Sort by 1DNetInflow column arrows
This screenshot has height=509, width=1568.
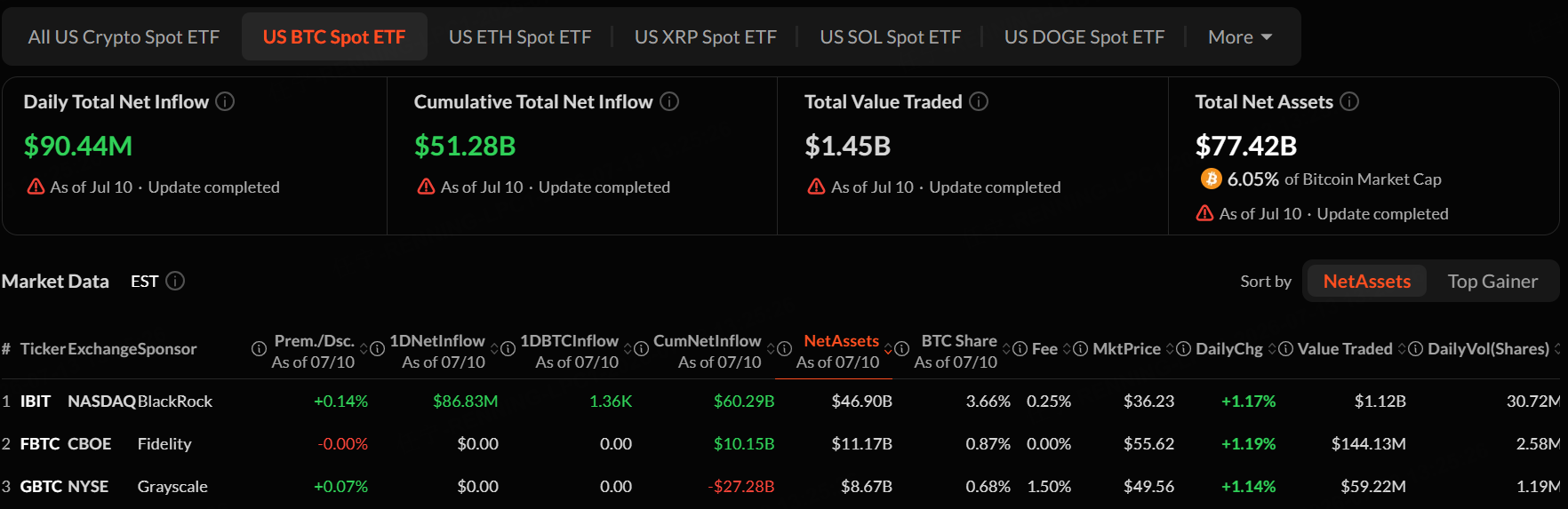(495, 349)
